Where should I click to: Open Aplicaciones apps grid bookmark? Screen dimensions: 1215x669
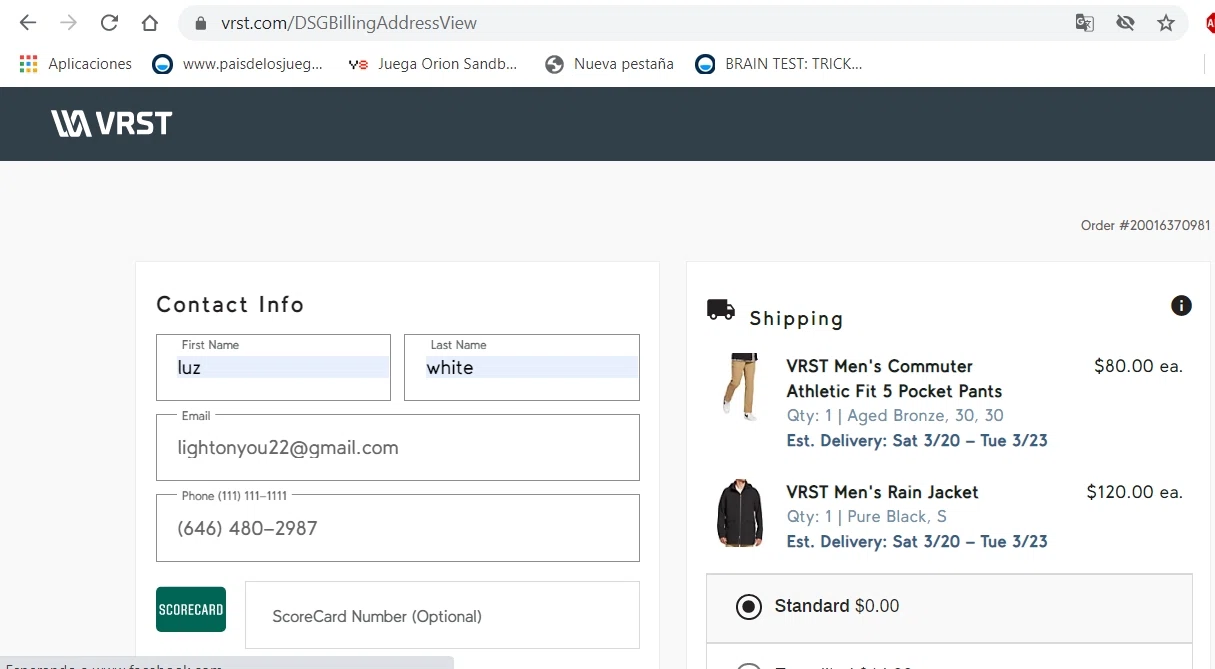point(76,64)
